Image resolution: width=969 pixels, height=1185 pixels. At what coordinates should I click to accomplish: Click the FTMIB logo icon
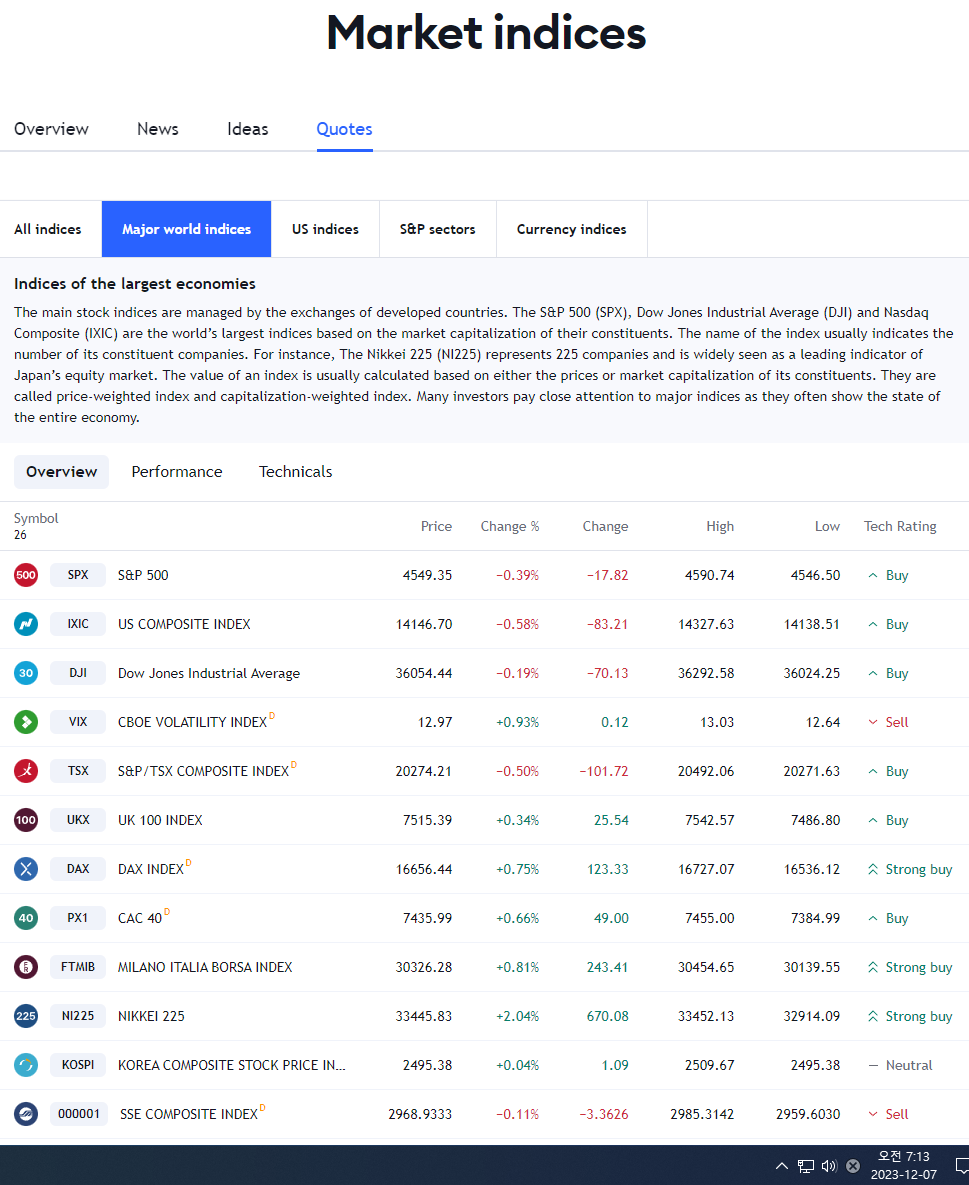pyautogui.click(x=26, y=967)
